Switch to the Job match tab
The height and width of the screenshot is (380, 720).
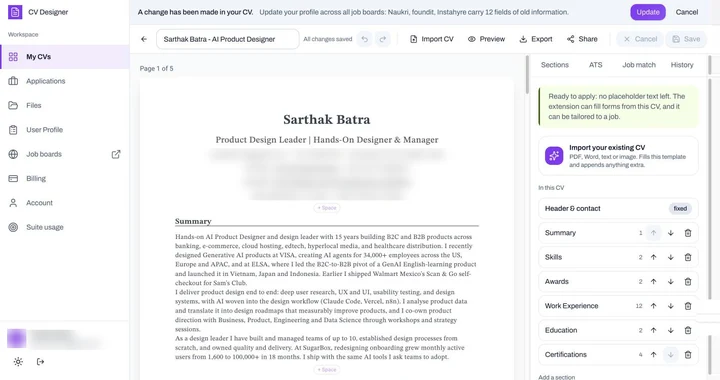(x=639, y=65)
